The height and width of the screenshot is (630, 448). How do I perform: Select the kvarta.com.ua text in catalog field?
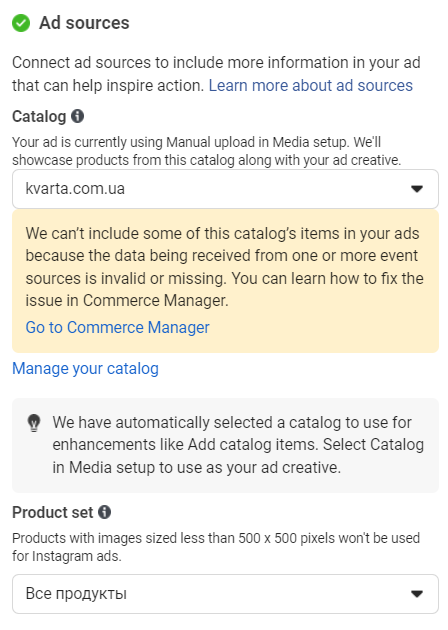pos(75,189)
